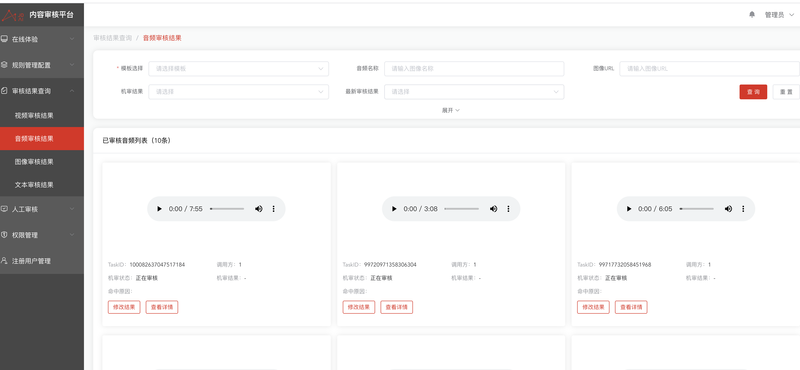Image resolution: width=800 pixels, height=370 pixels.
Task: Seek on the 3:08 audio progress bar
Action: tap(462, 209)
